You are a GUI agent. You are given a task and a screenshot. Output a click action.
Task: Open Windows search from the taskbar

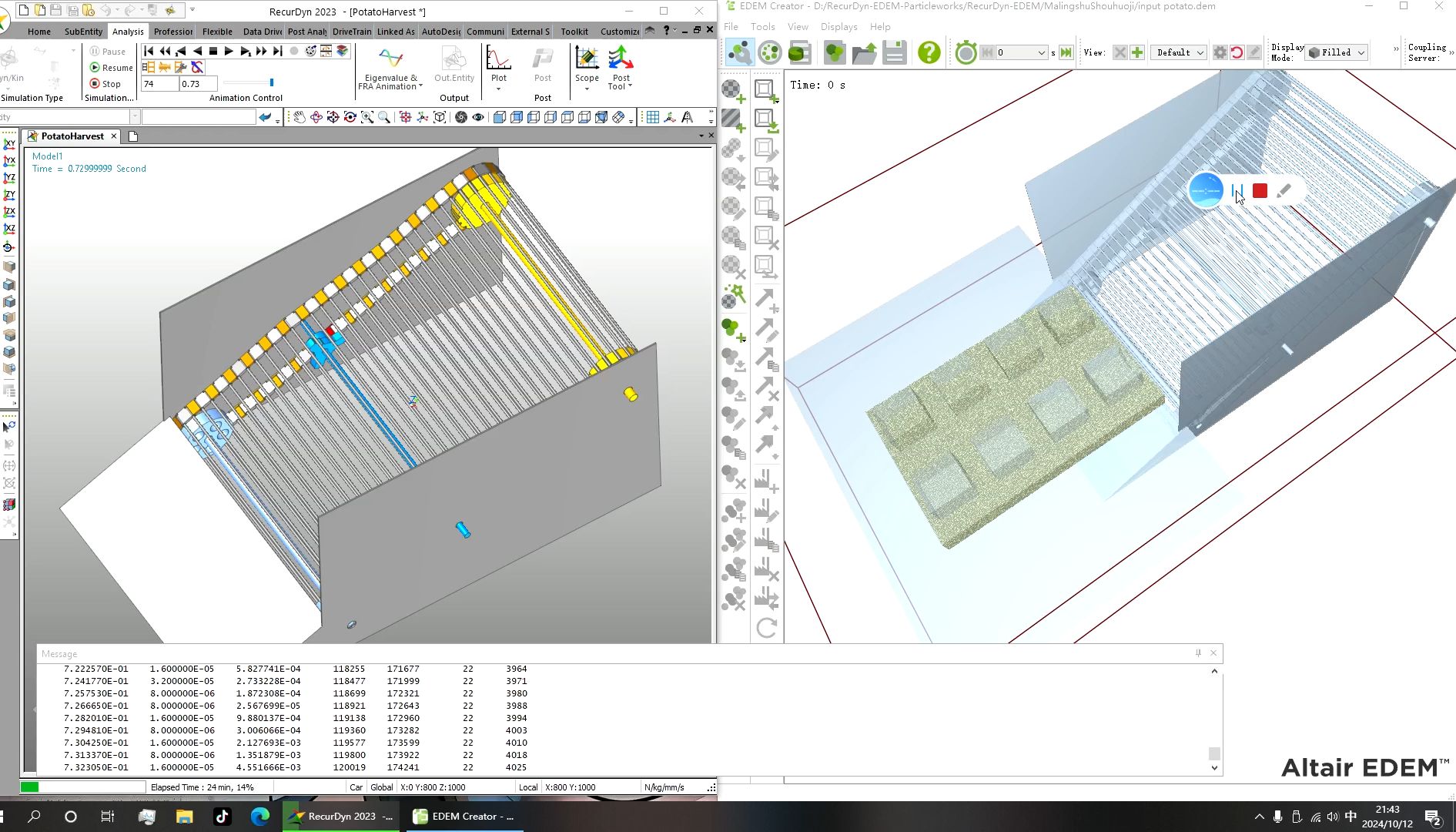coord(34,817)
